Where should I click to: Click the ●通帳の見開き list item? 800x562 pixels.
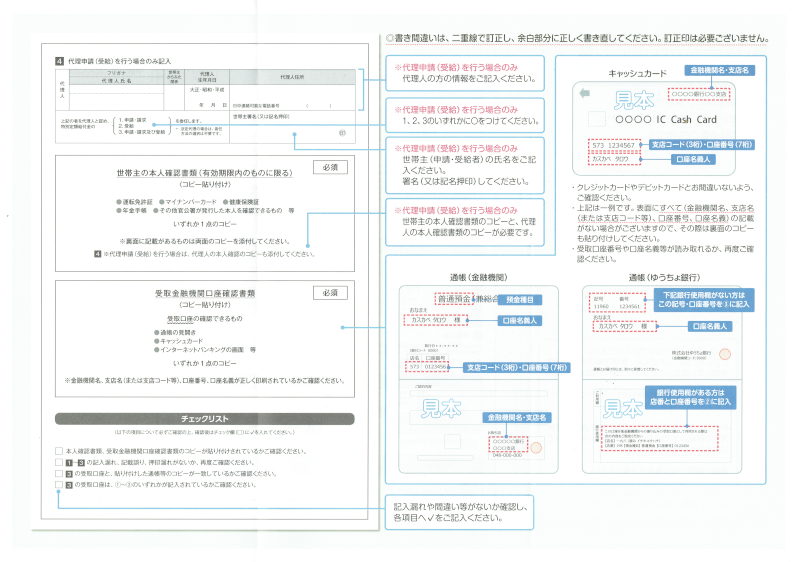(175, 332)
